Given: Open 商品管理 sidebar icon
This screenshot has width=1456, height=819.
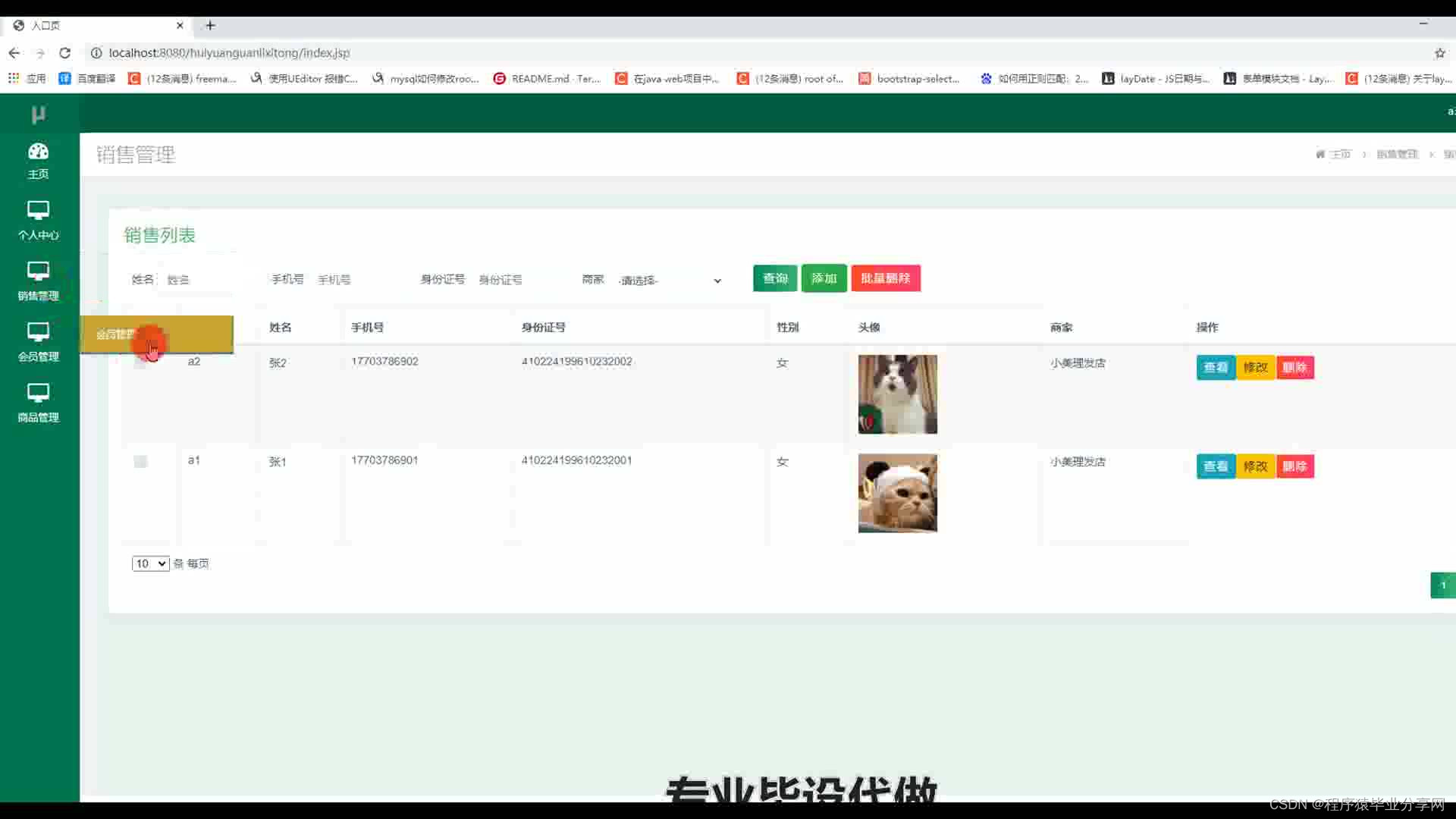Looking at the screenshot, I should click(38, 393).
